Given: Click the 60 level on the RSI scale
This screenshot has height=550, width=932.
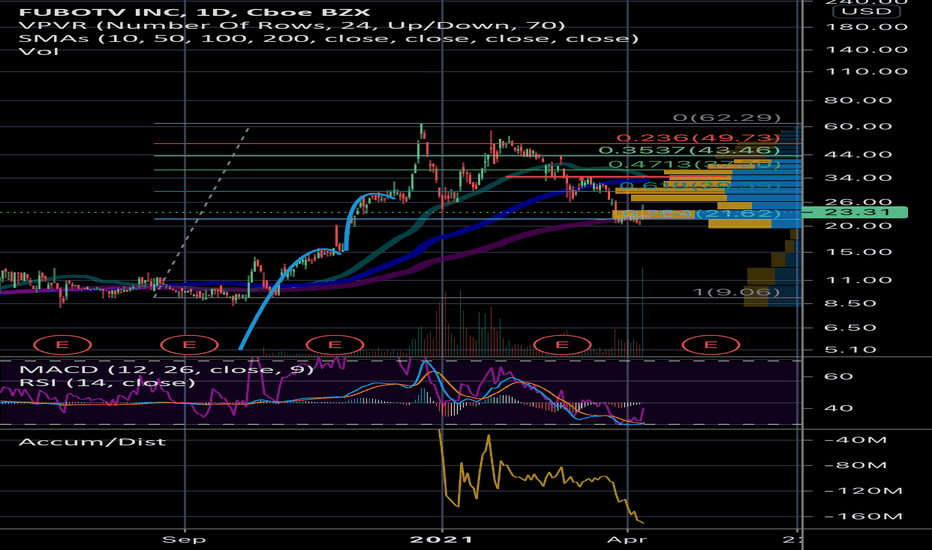Looking at the screenshot, I should (x=839, y=376).
